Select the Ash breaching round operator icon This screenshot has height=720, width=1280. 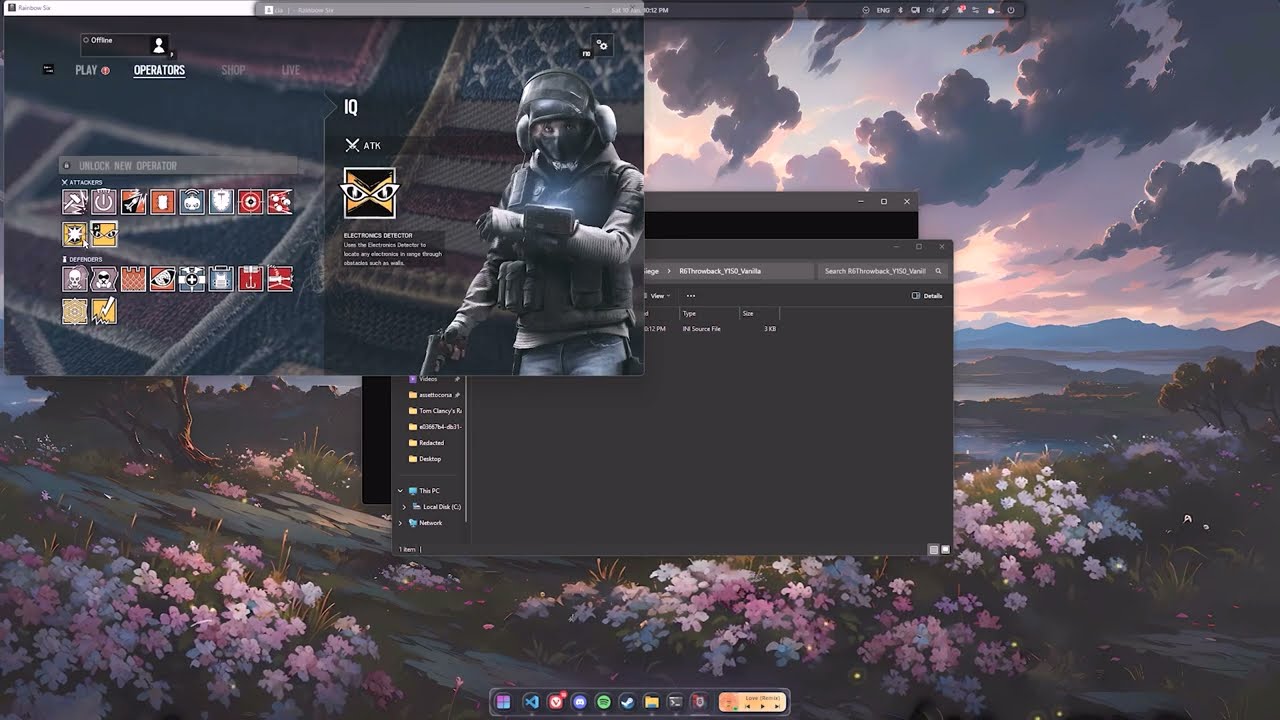pos(133,202)
